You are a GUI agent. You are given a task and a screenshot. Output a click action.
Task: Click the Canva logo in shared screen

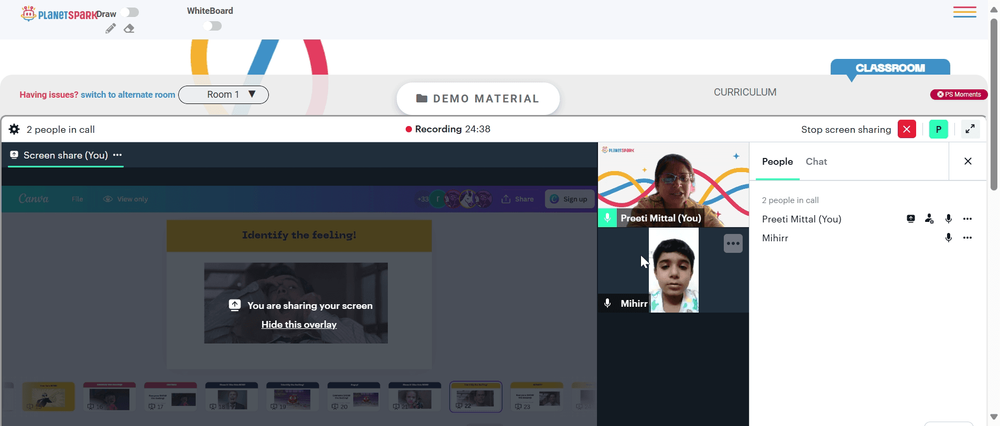(33, 199)
